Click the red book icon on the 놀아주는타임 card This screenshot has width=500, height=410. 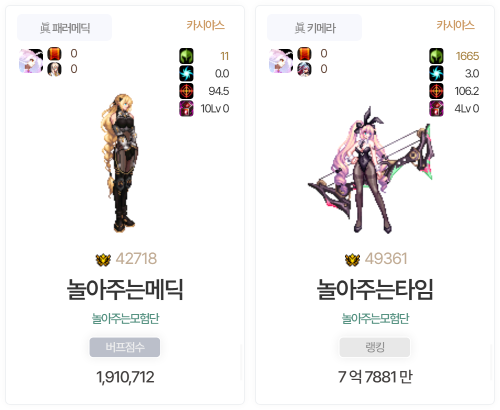click(x=304, y=54)
